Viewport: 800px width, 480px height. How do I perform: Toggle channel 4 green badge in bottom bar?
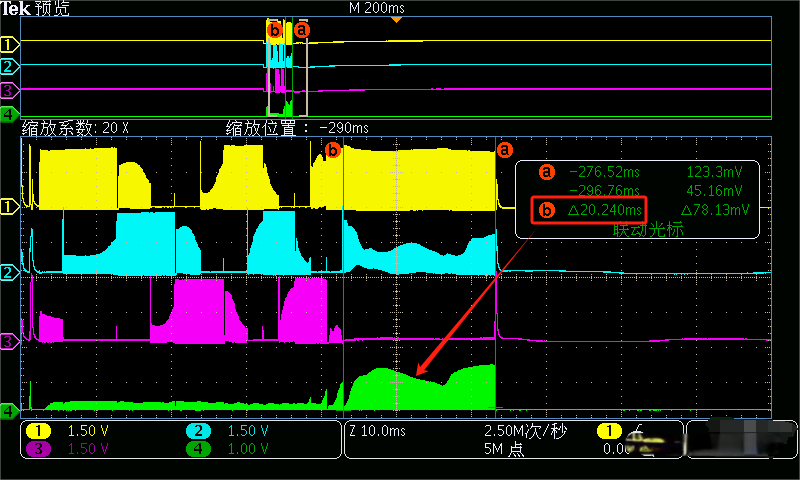click(199, 449)
